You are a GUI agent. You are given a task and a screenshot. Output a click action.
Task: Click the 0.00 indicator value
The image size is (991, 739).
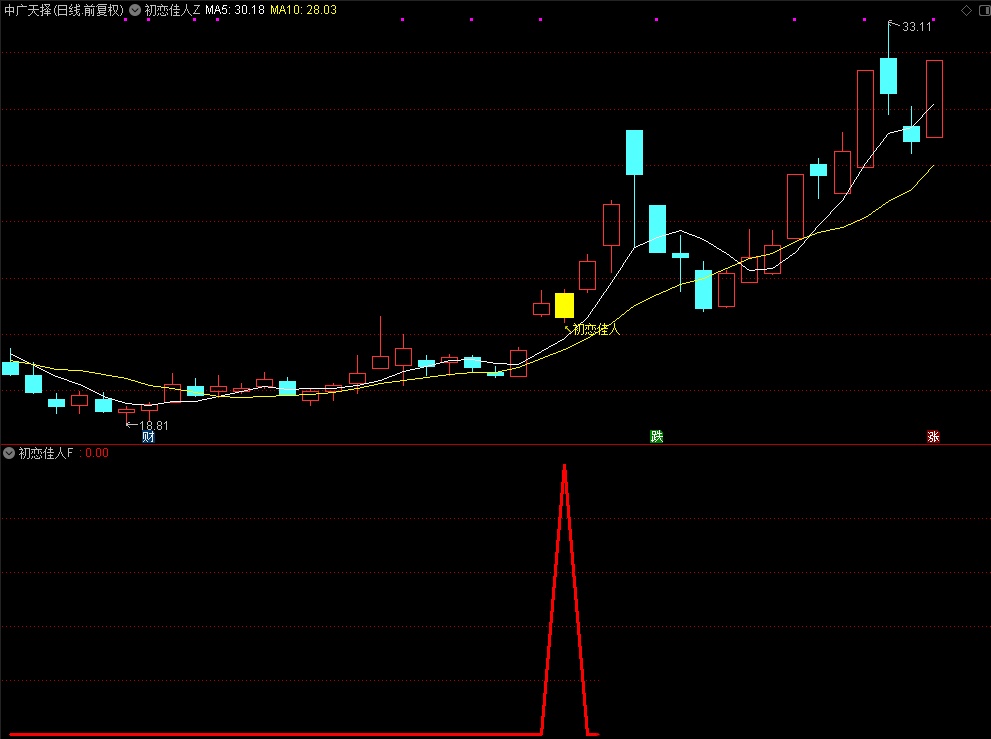pyautogui.click(x=97, y=453)
